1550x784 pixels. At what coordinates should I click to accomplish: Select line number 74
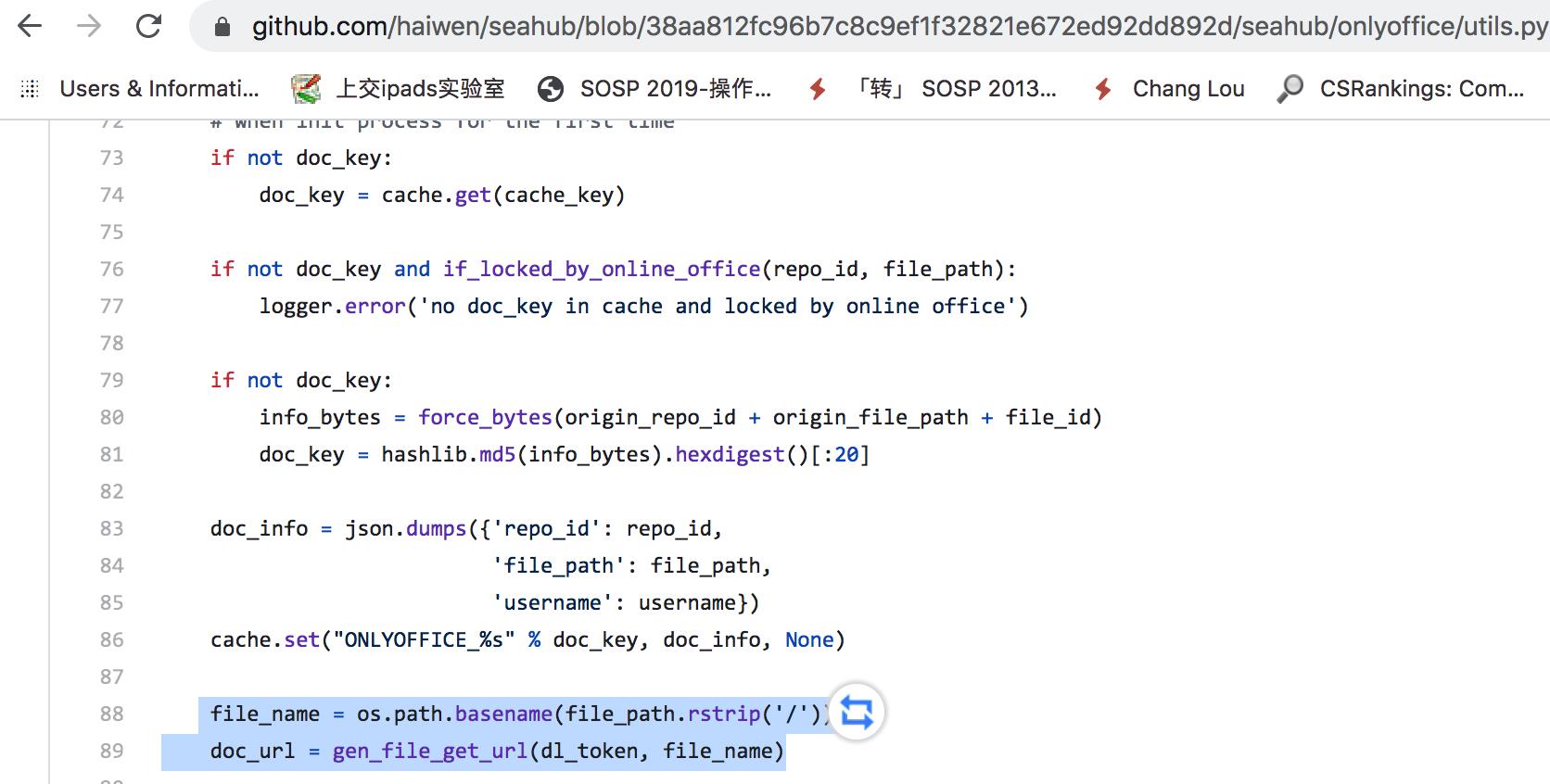tap(111, 195)
